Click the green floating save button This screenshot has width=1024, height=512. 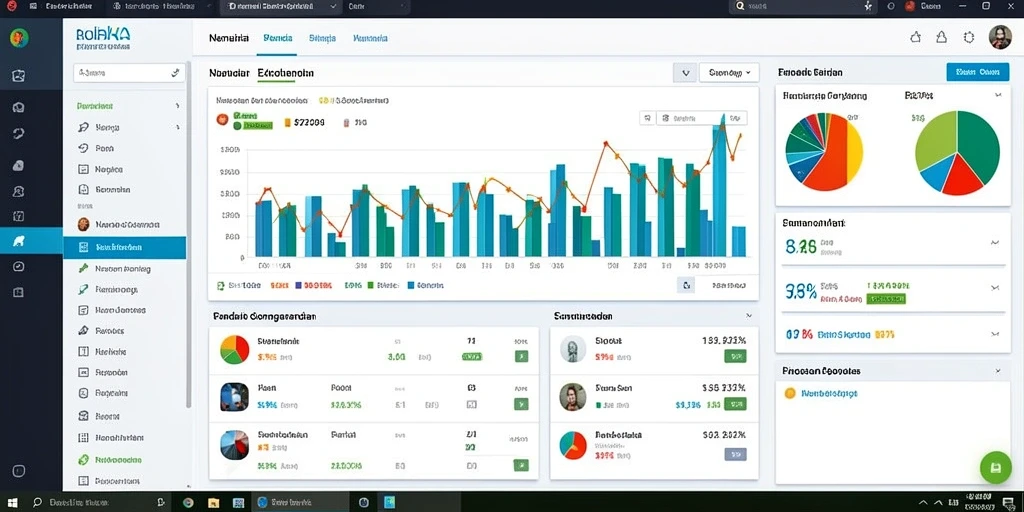(x=995, y=468)
